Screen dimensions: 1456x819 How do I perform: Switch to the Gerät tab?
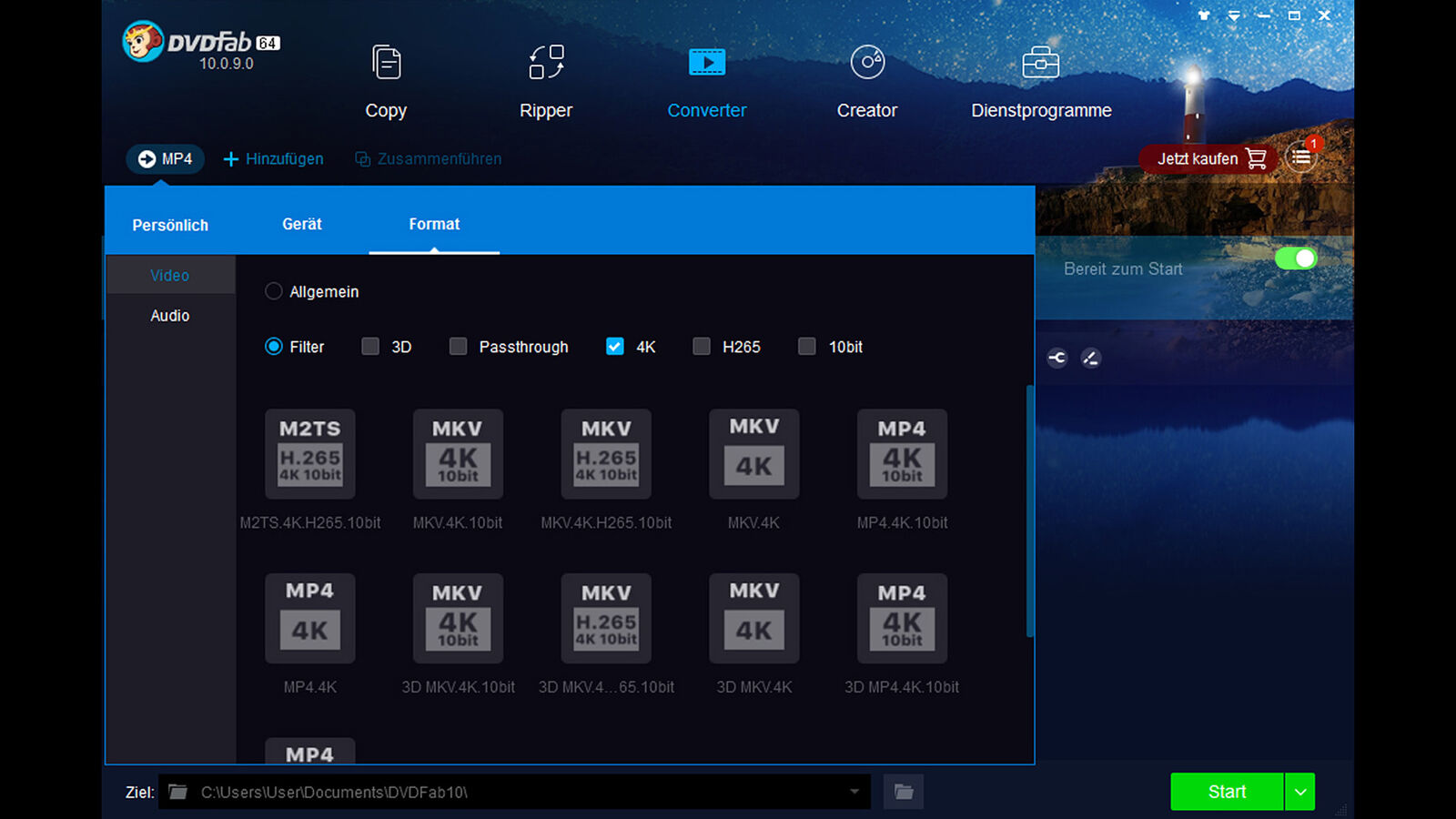(301, 224)
